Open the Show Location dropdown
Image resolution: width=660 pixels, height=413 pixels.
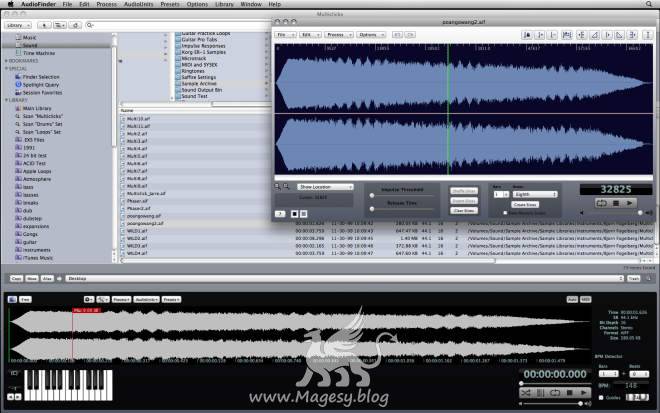tap(325, 187)
